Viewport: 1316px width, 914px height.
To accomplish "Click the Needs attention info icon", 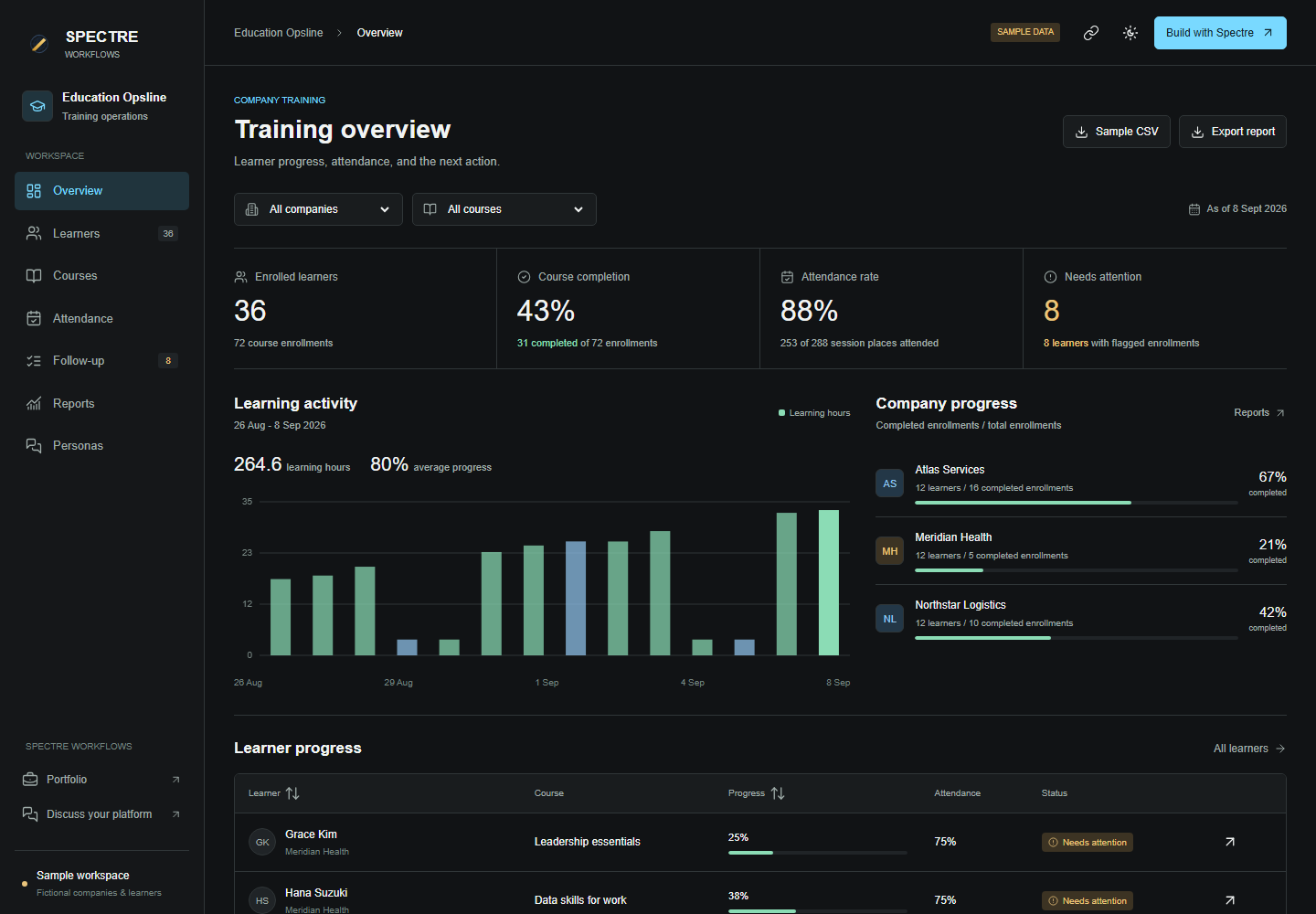I will coord(1050,277).
